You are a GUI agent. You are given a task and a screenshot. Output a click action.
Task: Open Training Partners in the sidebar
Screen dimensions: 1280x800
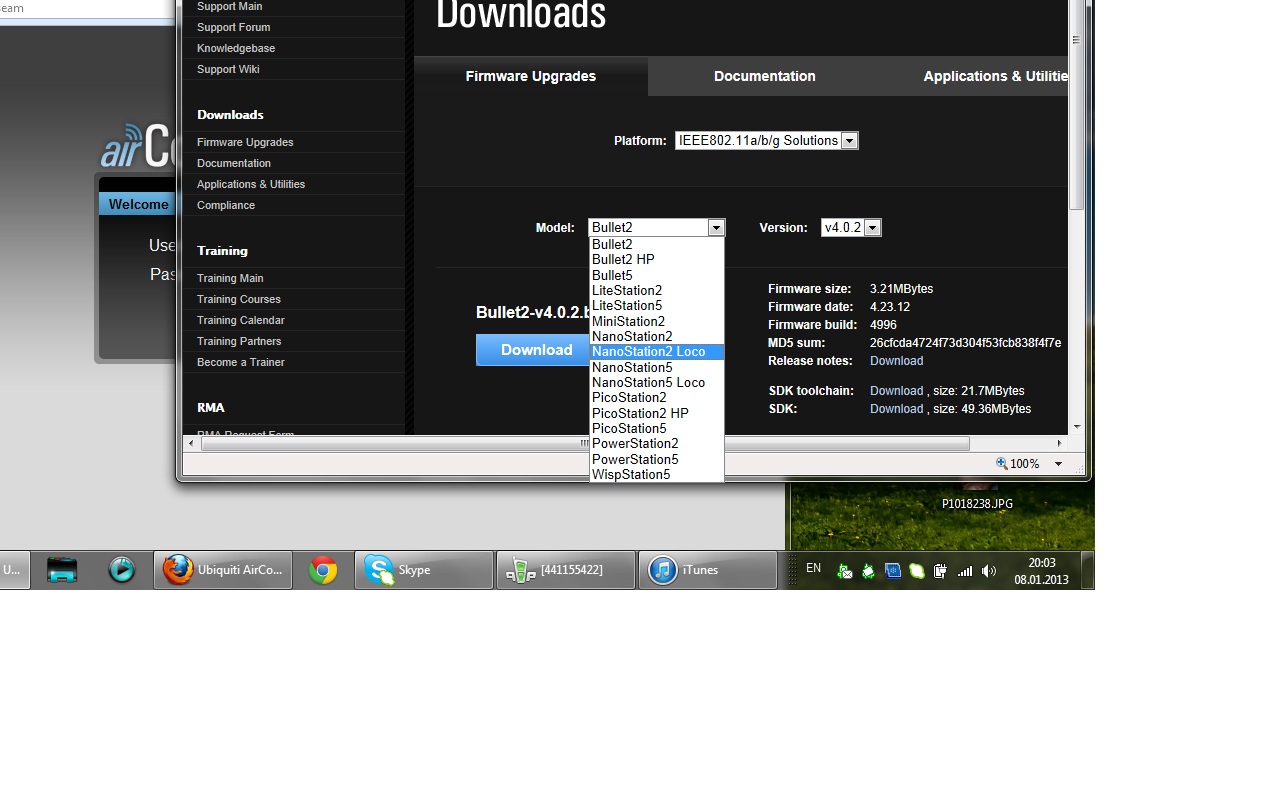[x=239, y=341]
